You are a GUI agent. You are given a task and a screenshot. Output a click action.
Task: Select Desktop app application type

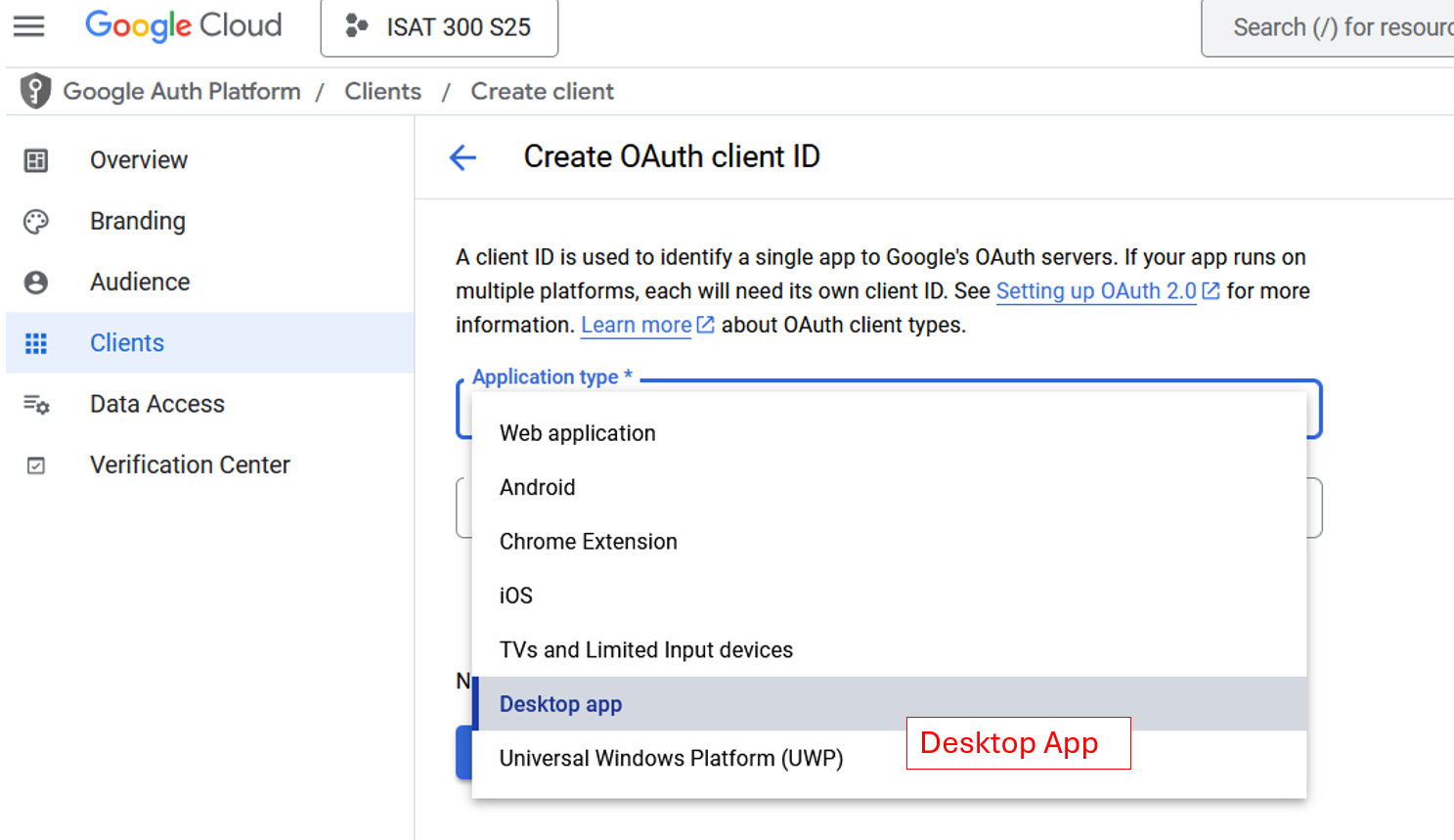pos(889,704)
